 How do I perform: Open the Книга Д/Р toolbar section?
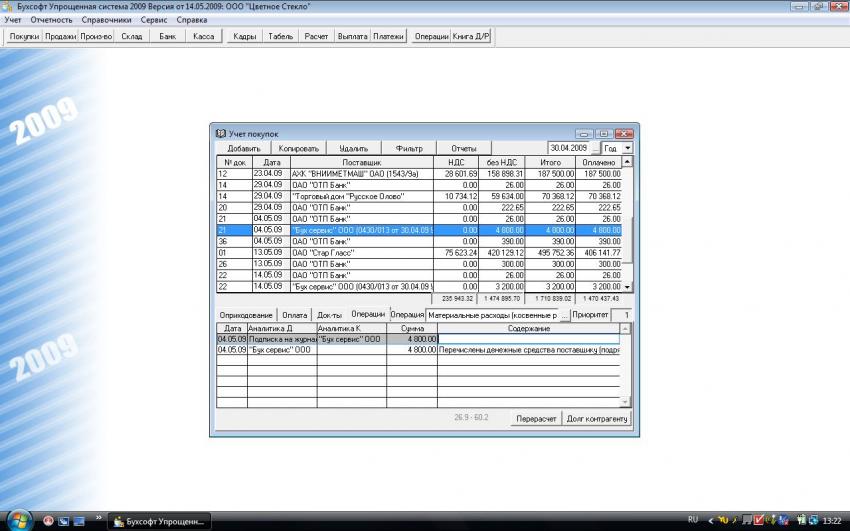pos(473,37)
